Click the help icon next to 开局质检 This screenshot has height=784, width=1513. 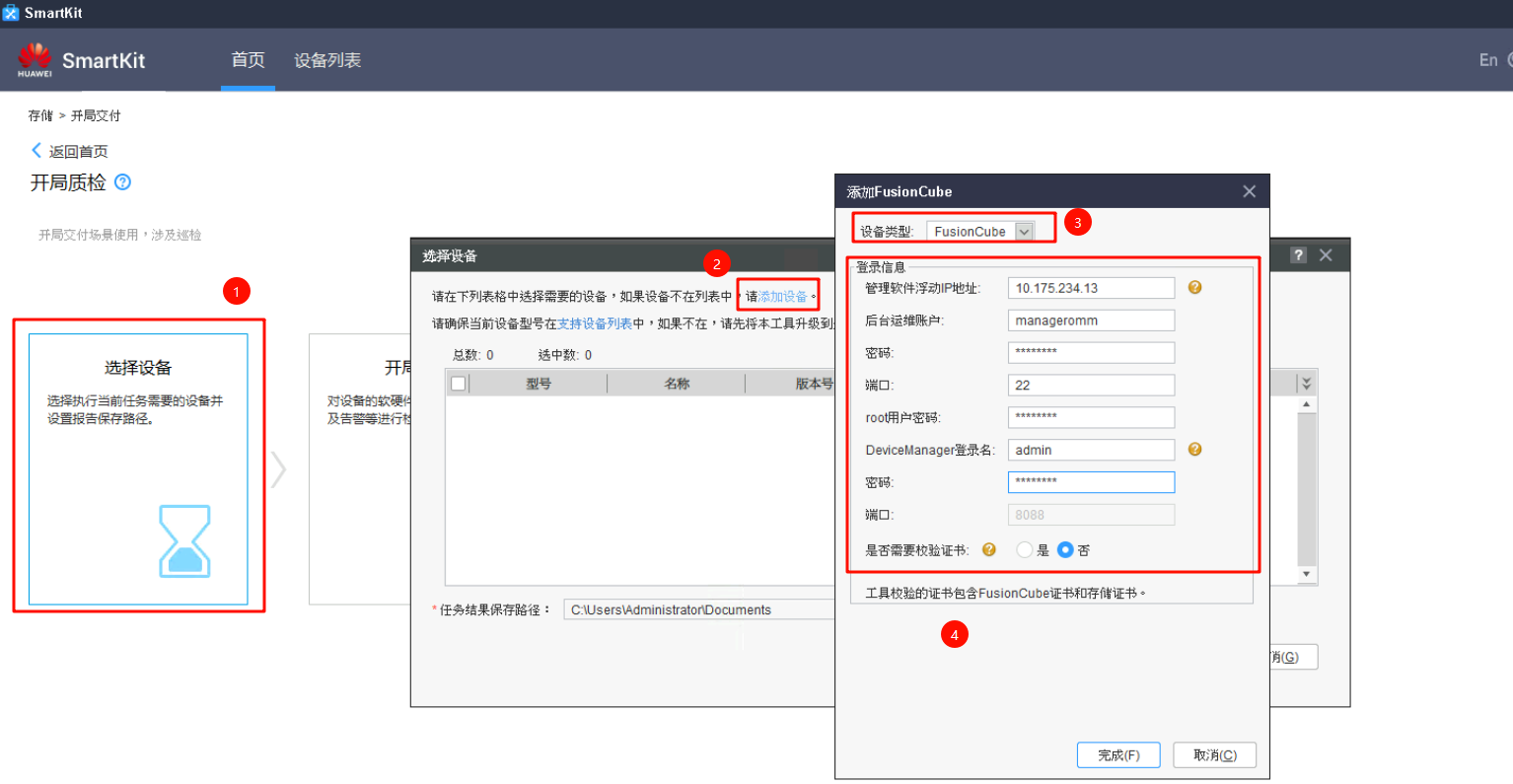pos(122,182)
